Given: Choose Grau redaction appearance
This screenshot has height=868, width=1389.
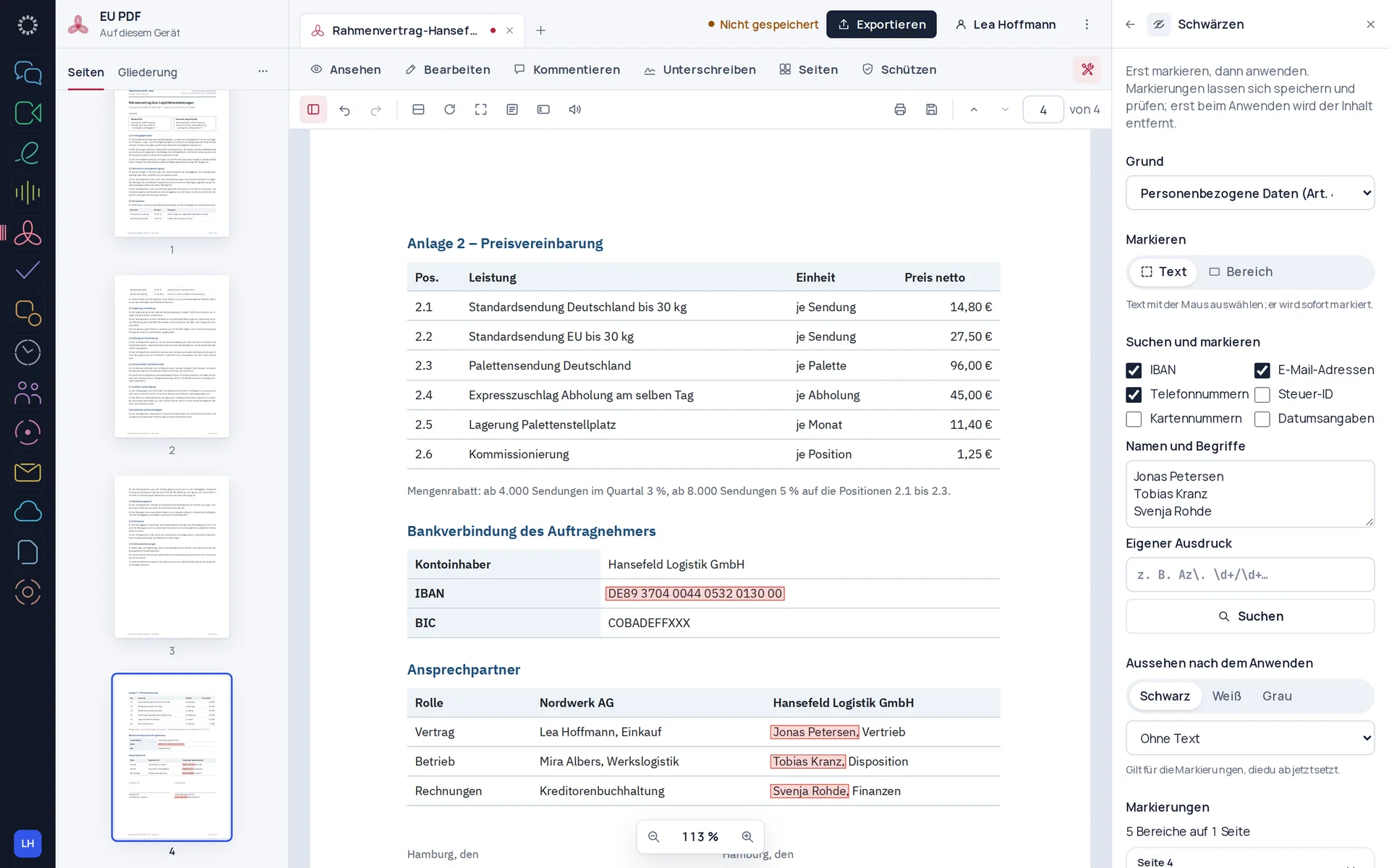Looking at the screenshot, I should point(1276,696).
